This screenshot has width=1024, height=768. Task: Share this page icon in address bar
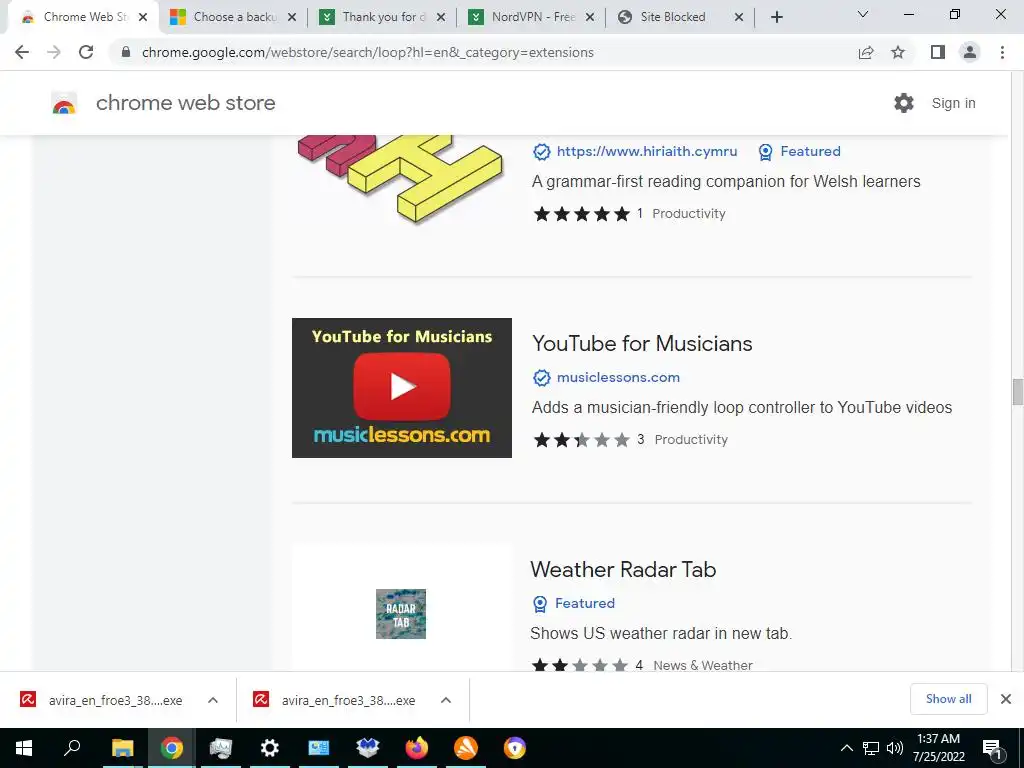[866, 52]
